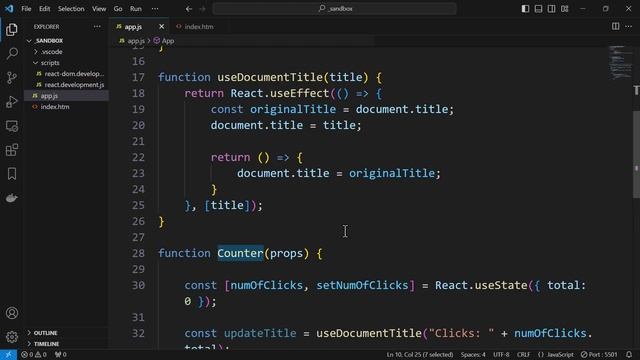The width and height of the screenshot is (640, 360).
Task: Open the File menu
Action: [26, 9]
